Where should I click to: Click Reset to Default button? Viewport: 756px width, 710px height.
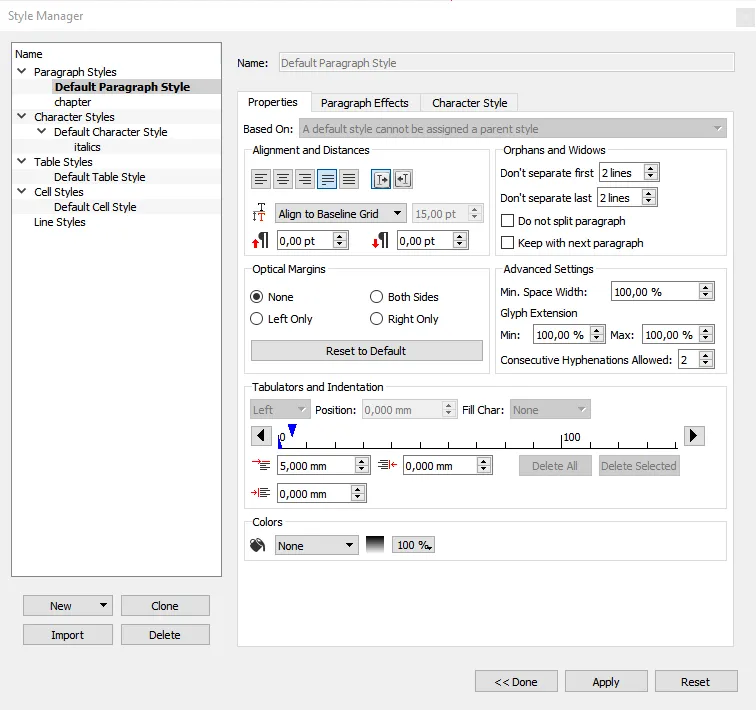pyautogui.click(x=366, y=351)
